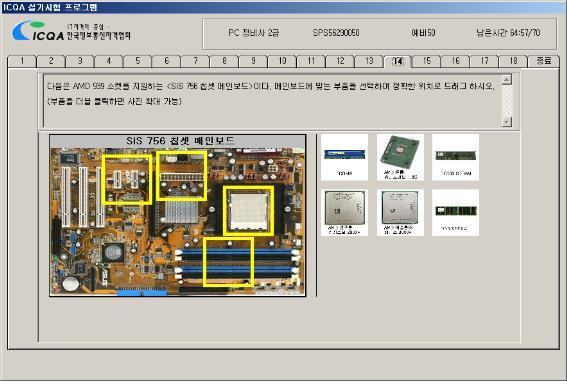Select the blue memory module thumbnail
The width and height of the screenshot is (567, 385).
click(344, 157)
